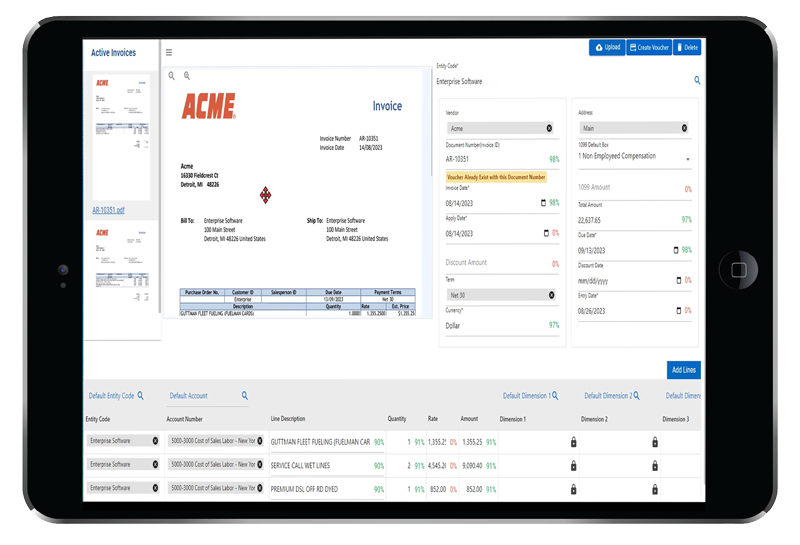Clear the Main address field
Screen dimensions: 800x545
(684, 128)
